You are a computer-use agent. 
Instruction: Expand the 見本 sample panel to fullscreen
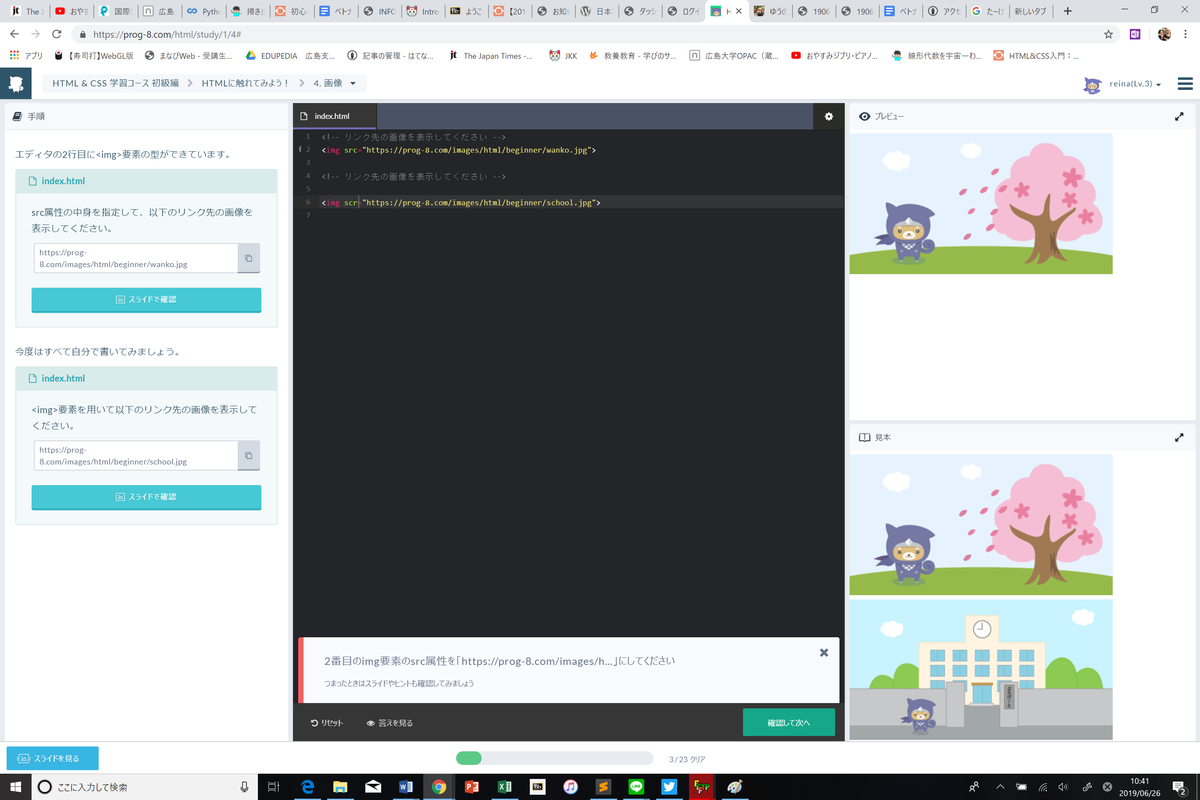tap(1179, 437)
